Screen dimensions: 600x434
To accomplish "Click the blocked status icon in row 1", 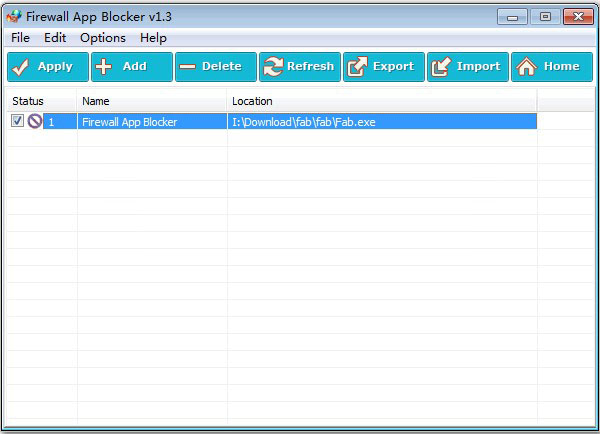I will coord(35,121).
